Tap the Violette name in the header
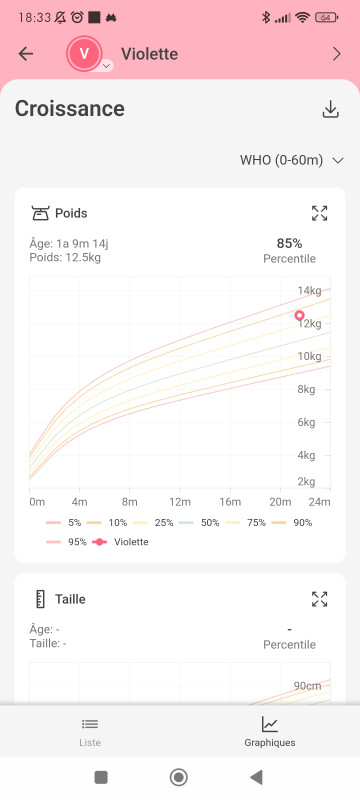Viewport: 360px width, 800px height. click(x=149, y=54)
